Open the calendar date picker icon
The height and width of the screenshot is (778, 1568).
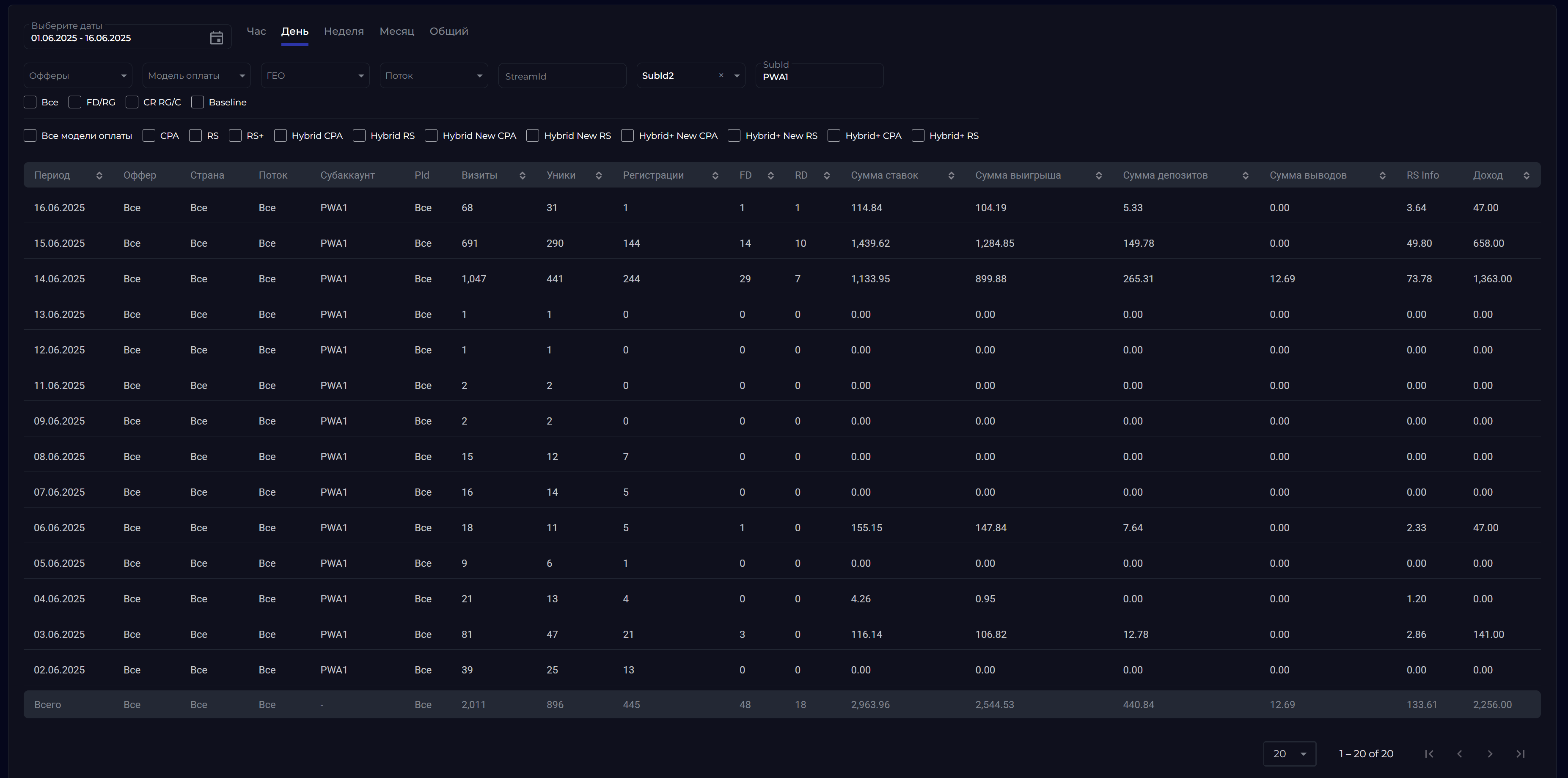pyautogui.click(x=217, y=38)
